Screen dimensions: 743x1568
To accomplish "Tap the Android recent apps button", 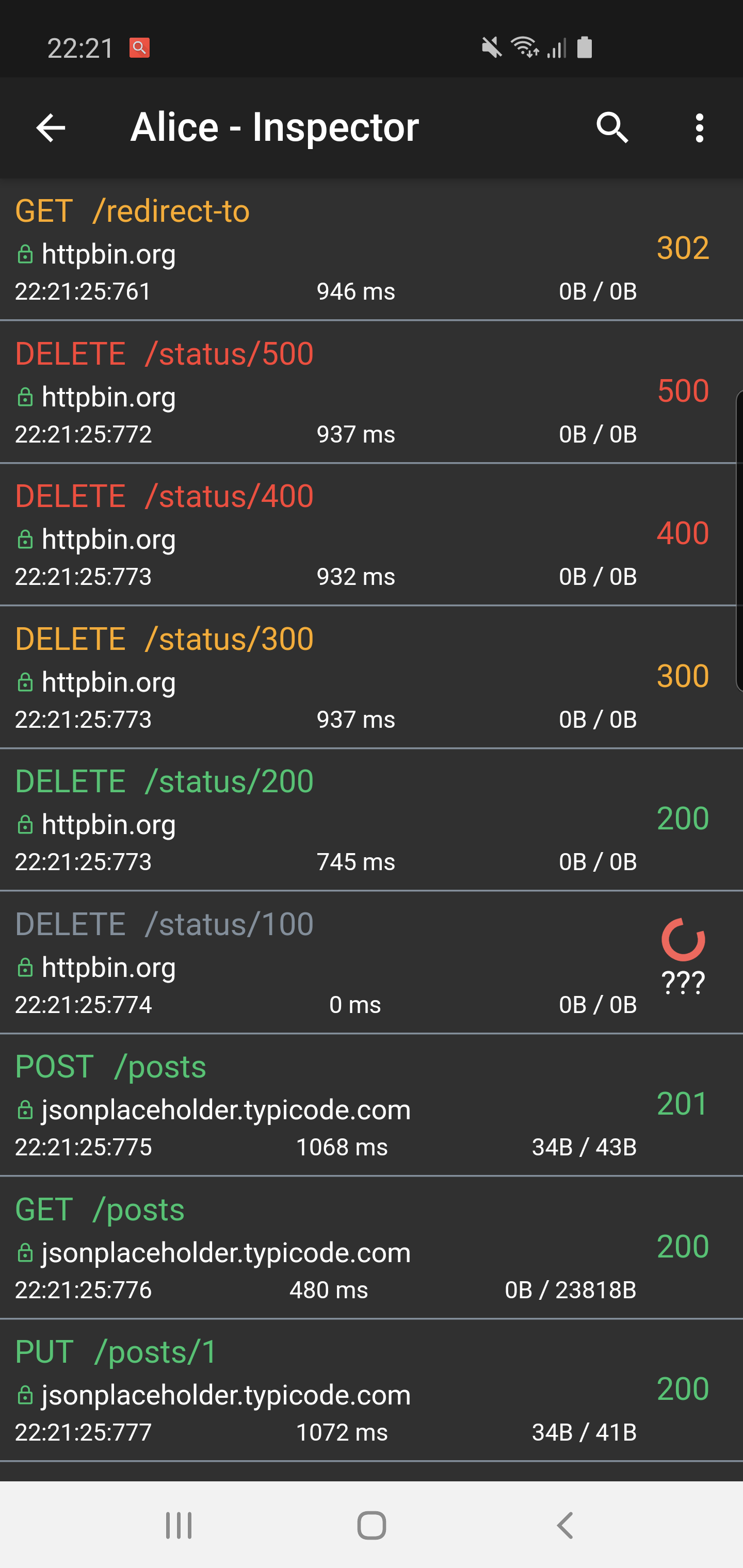I will point(179,1525).
